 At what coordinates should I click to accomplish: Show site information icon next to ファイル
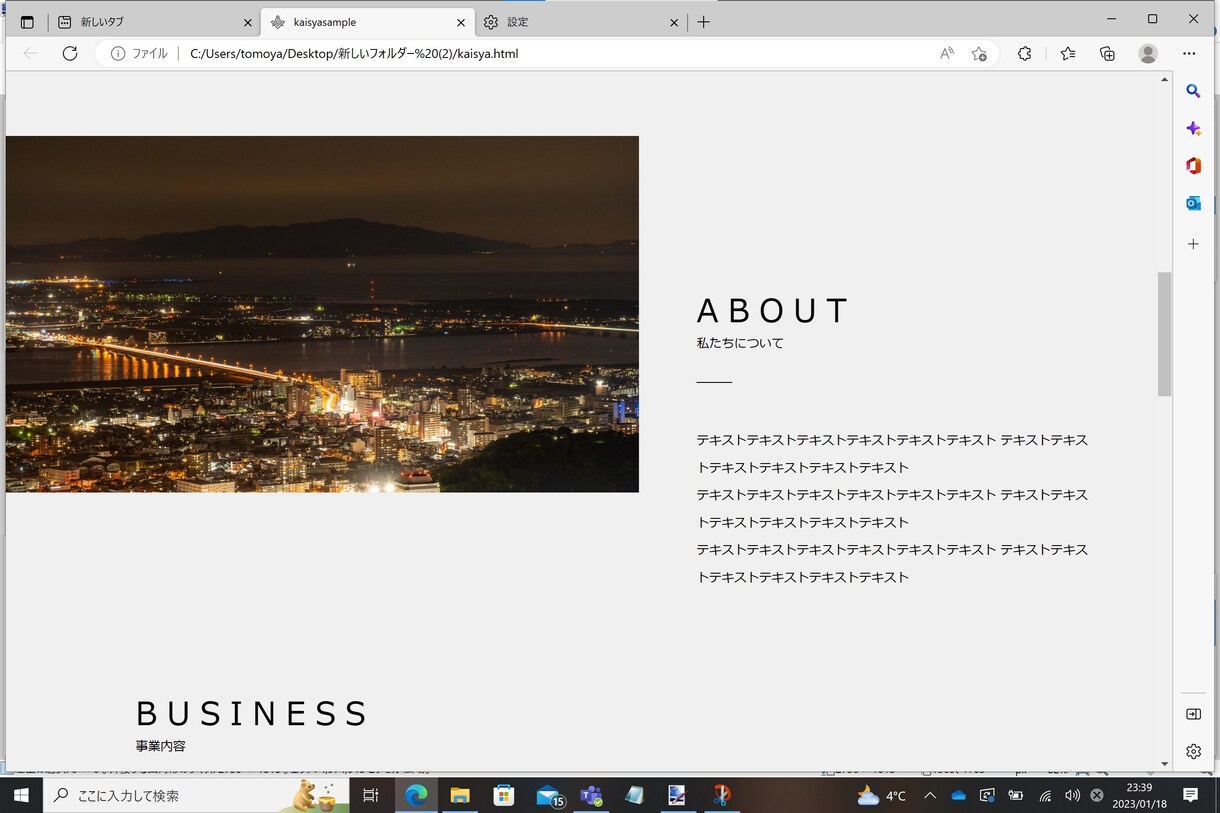tap(118, 53)
